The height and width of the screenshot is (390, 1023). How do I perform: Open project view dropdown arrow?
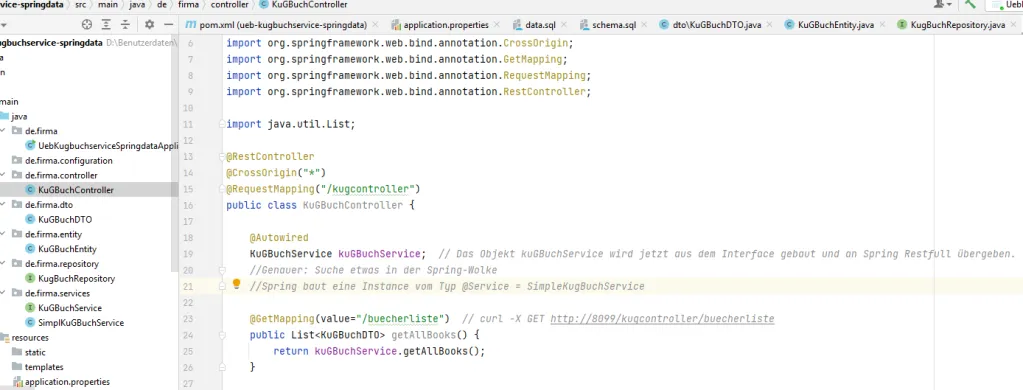(x=4, y=25)
